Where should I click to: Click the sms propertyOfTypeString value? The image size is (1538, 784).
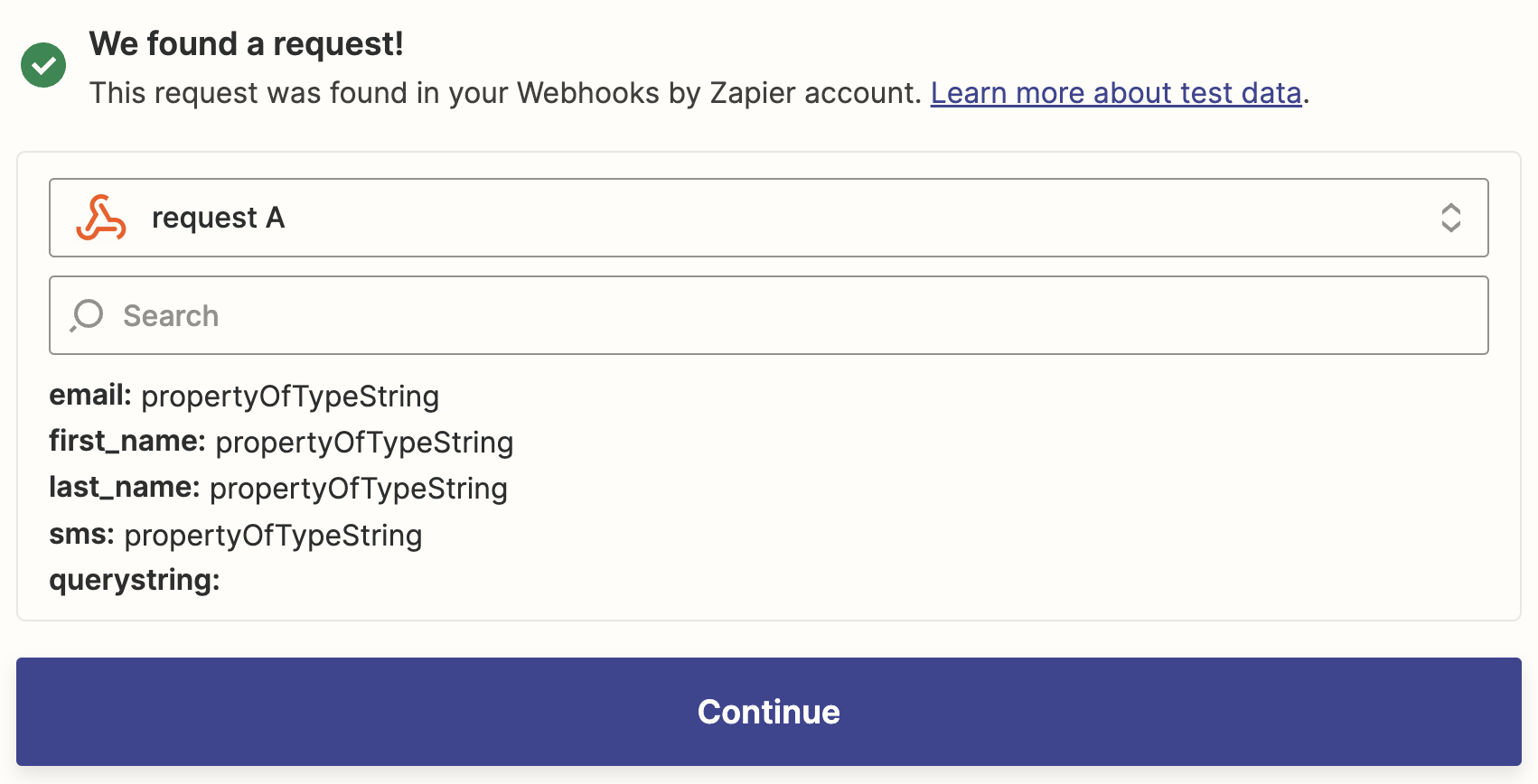[x=273, y=536]
